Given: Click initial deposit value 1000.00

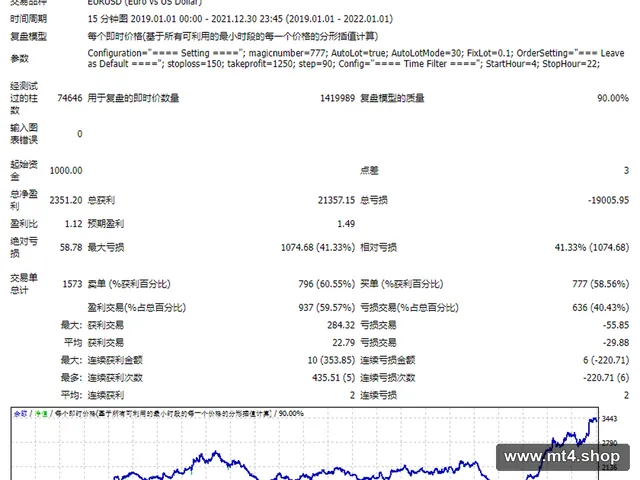Looking at the screenshot, I should click(x=66, y=171).
